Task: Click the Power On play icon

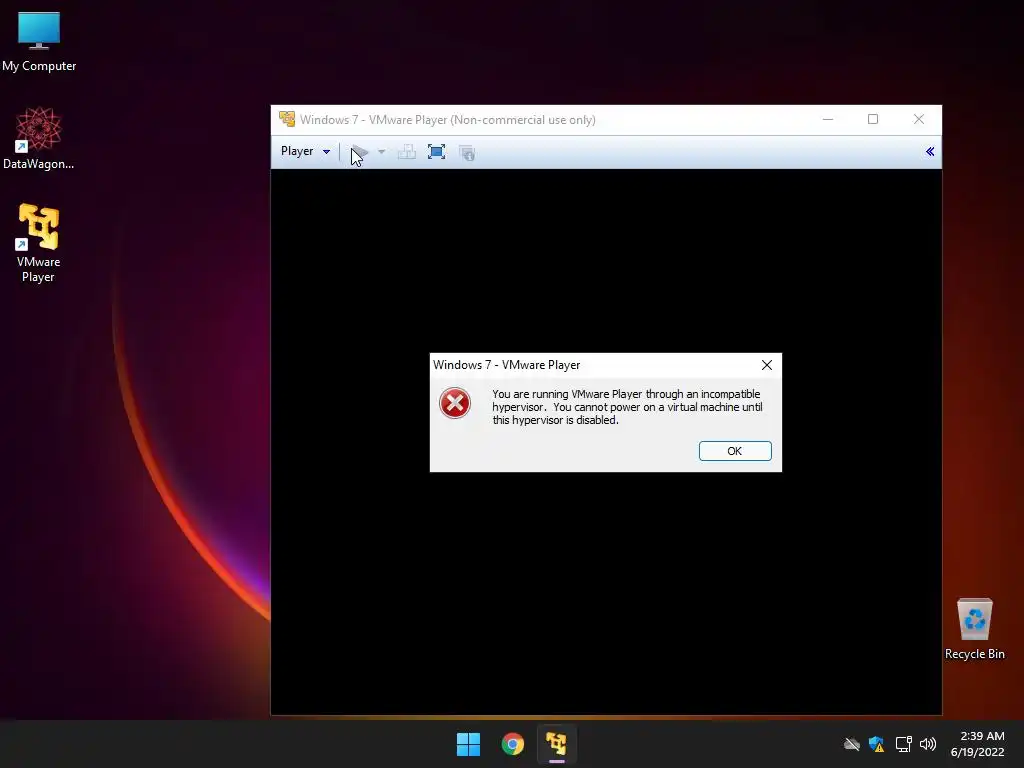Action: click(x=359, y=152)
